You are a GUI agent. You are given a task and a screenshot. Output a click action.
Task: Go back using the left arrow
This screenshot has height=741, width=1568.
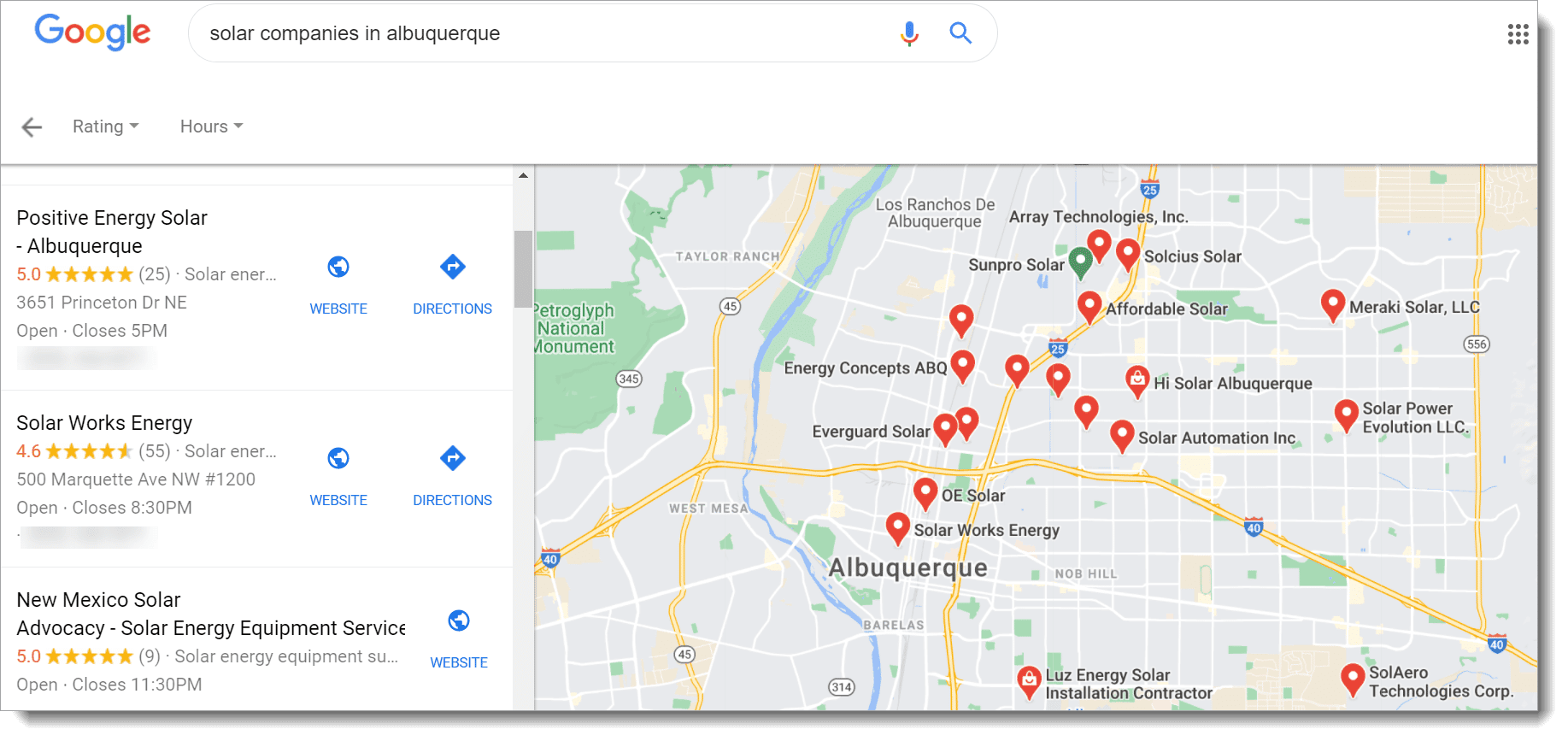pyautogui.click(x=32, y=126)
